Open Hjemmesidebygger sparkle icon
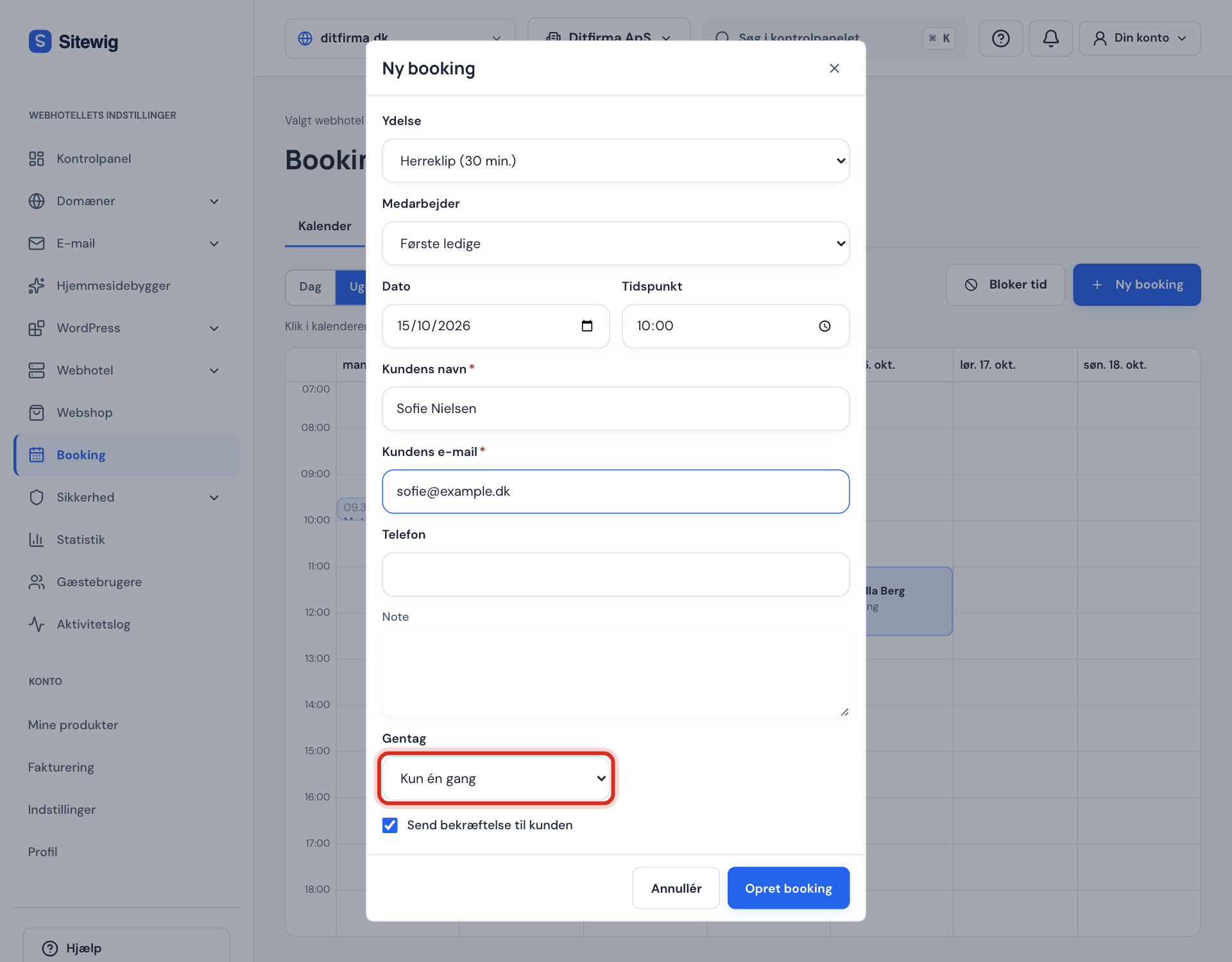The height and width of the screenshot is (962, 1232). (x=37, y=285)
